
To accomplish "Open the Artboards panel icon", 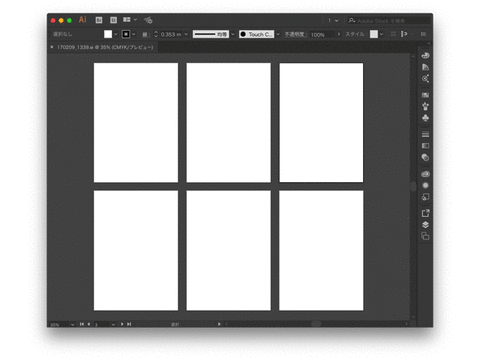I will point(425,236).
